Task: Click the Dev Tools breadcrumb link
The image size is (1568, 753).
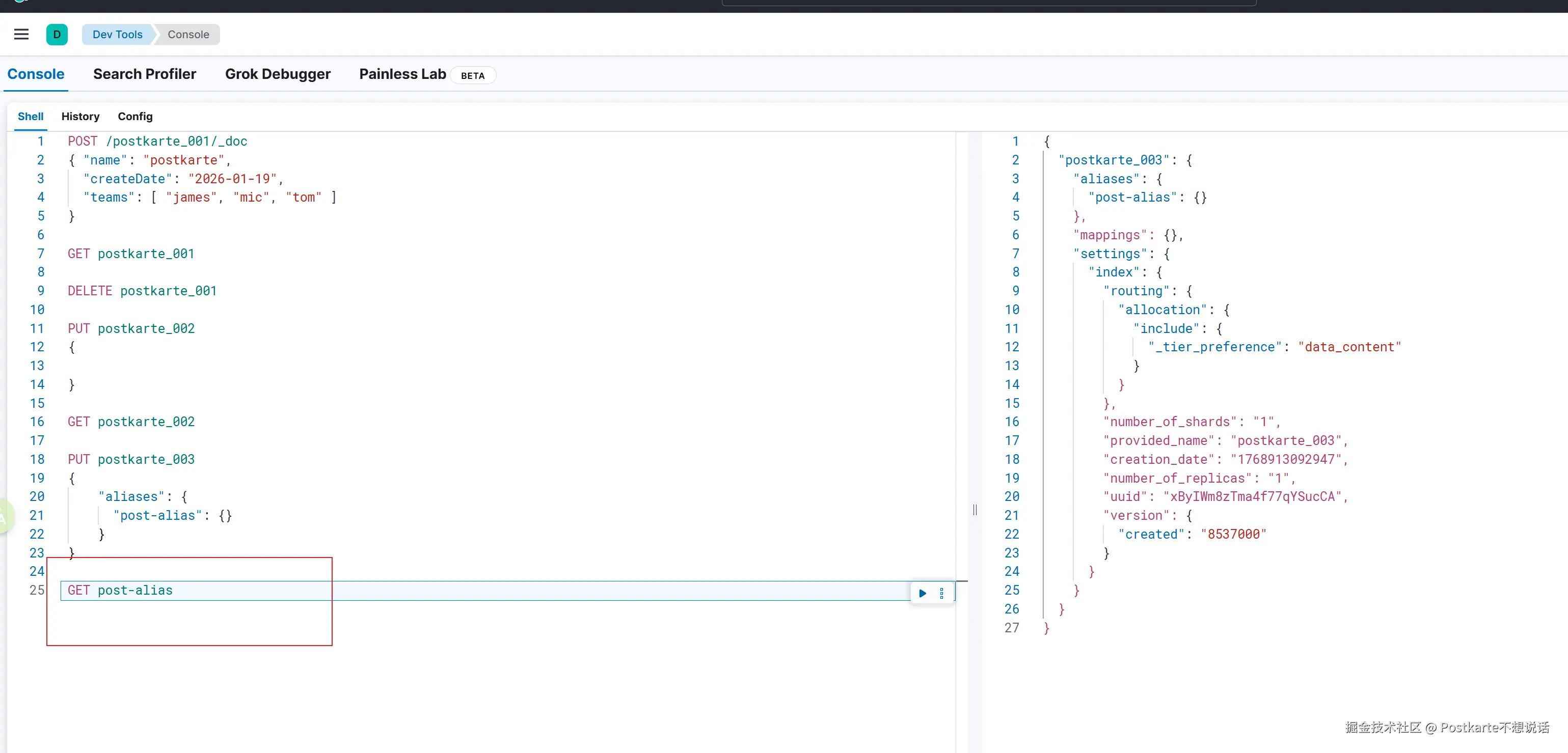Action: point(118,35)
